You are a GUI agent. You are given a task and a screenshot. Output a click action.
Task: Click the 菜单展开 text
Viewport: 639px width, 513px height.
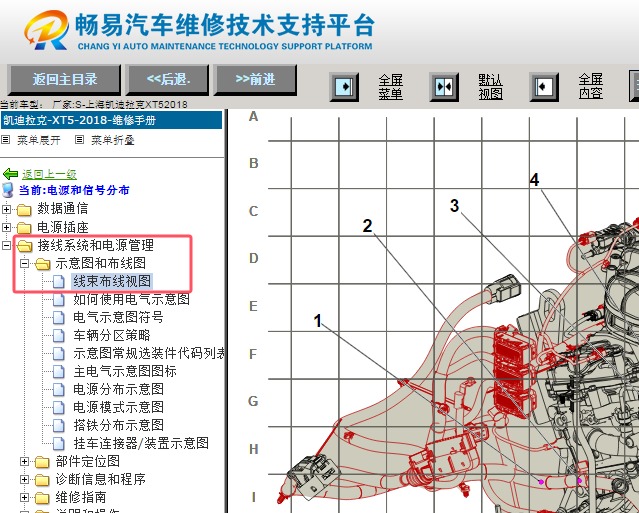coord(39,141)
